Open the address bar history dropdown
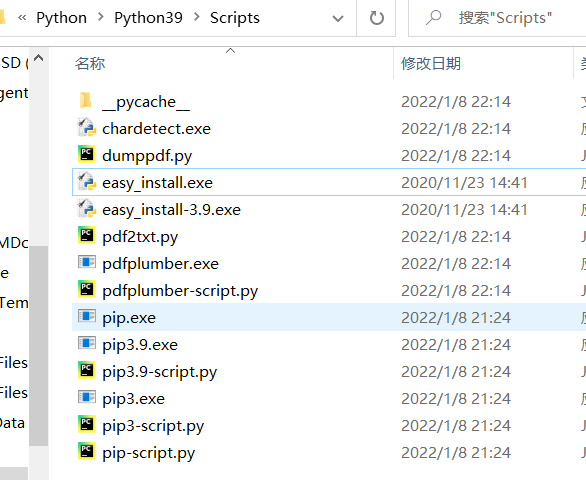Viewport: 586px width, 480px height. tap(337, 18)
